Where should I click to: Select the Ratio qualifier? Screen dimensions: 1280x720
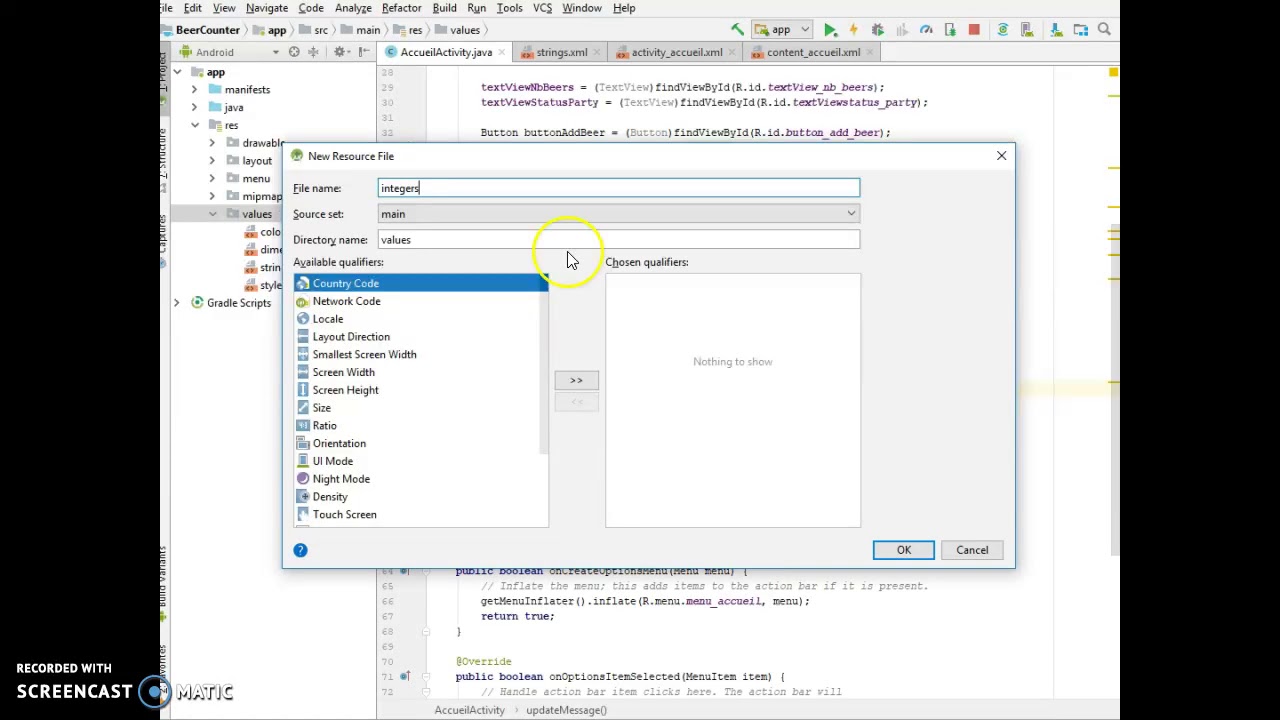pyautogui.click(x=421, y=426)
